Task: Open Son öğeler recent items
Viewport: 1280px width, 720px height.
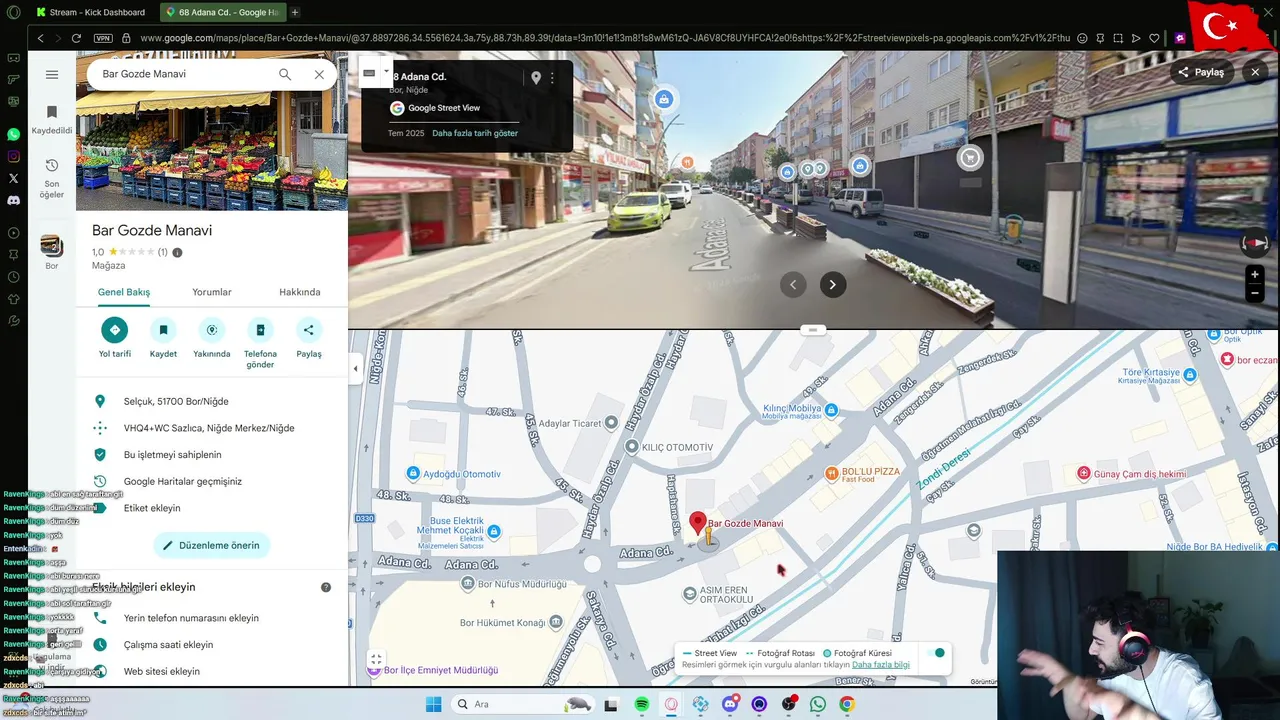Action: [x=52, y=178]
